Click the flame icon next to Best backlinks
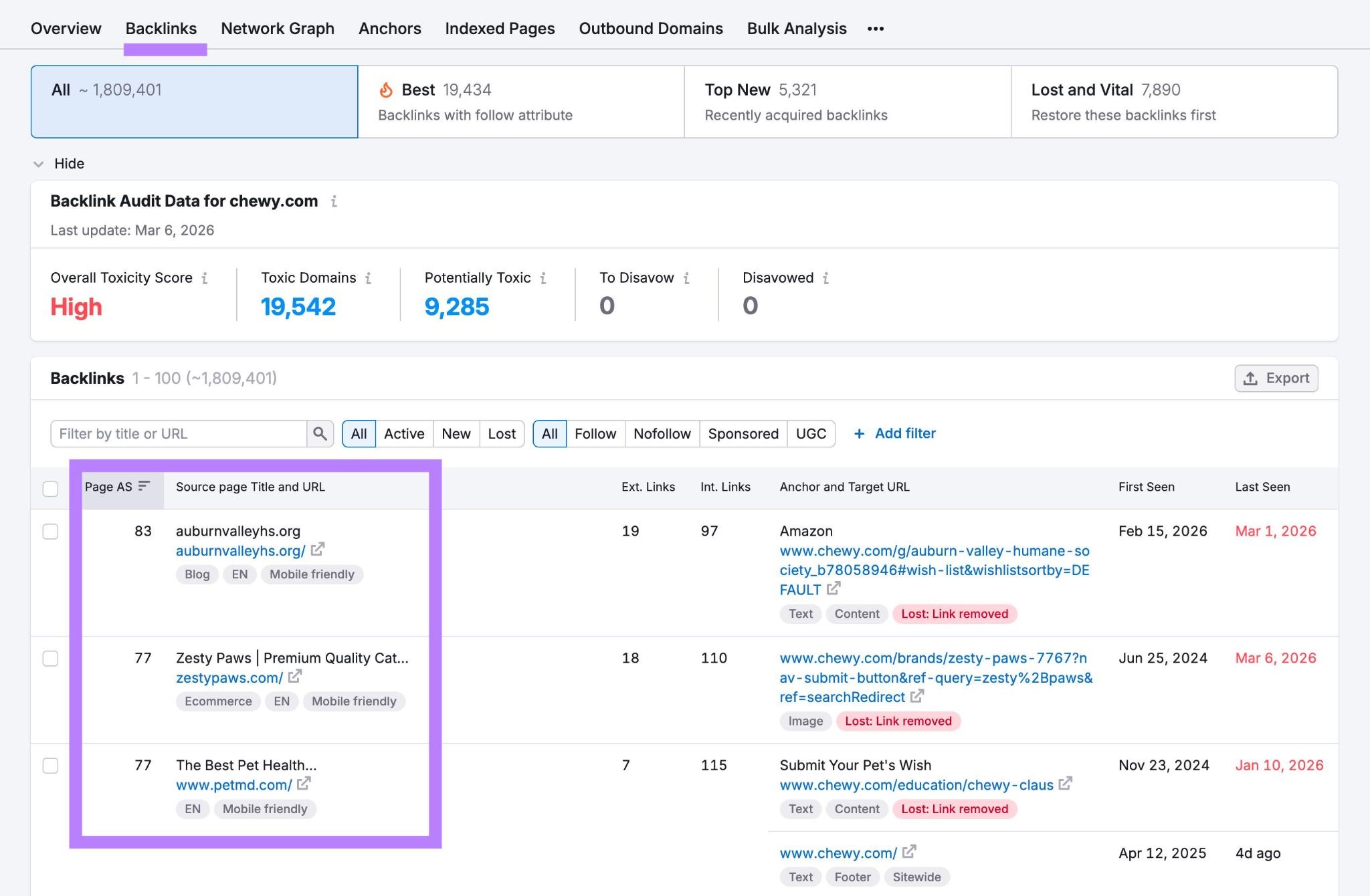This screenshot has height=896, width=1370. [x=387, y=89]
